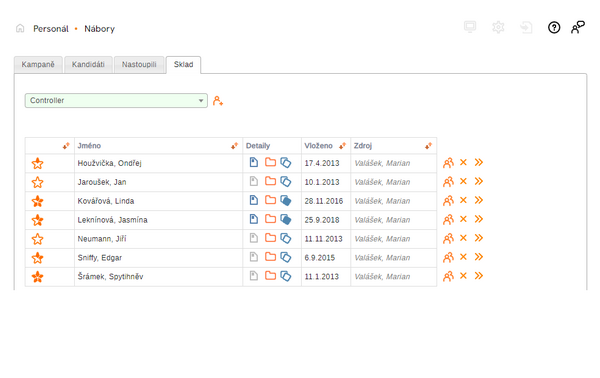The height and width of the screenshot is (378, 600).
Task: Toggle the favorite star for Neumann, Jiří
Action: [38, 239]
